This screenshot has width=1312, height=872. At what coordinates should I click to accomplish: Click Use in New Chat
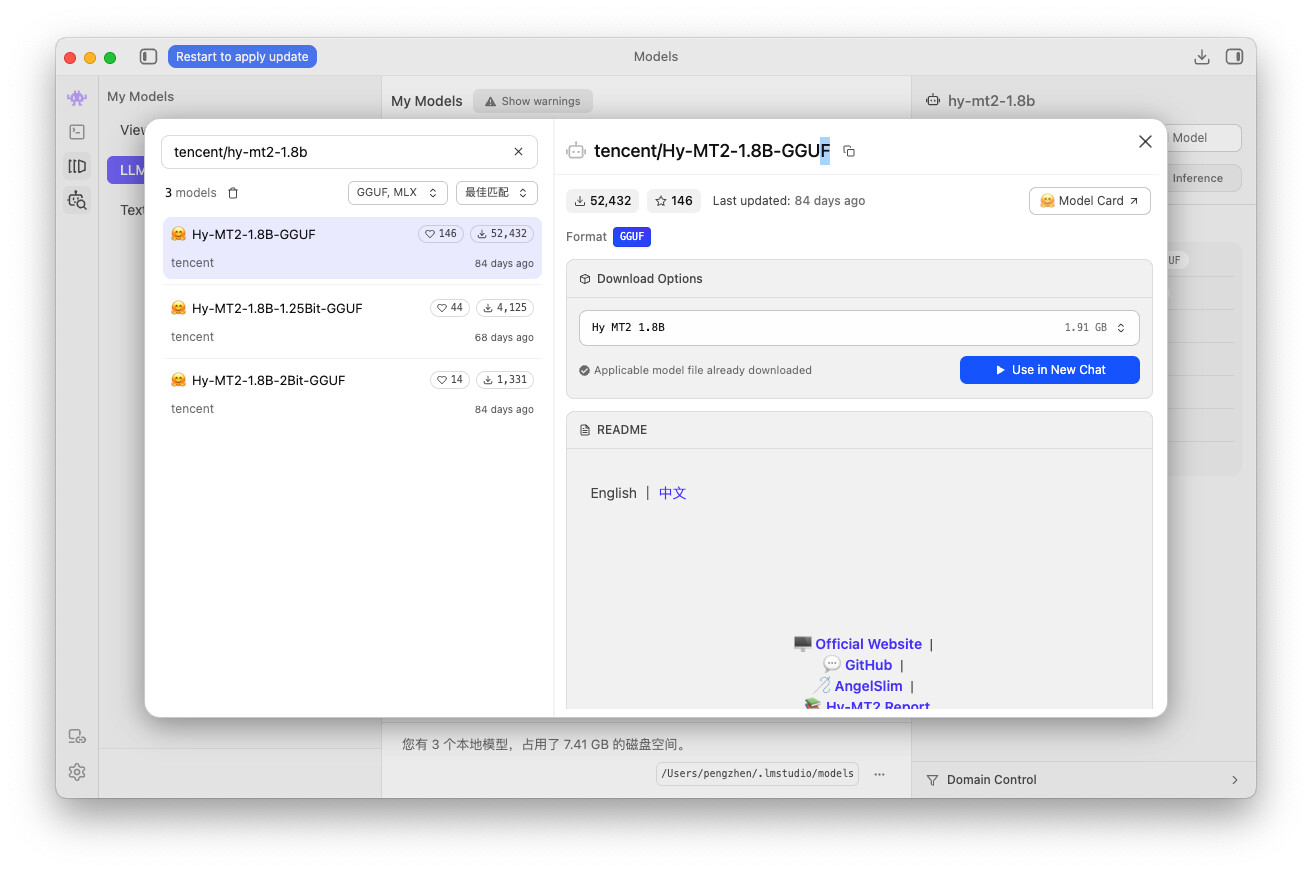click(x=1050, y=370)
